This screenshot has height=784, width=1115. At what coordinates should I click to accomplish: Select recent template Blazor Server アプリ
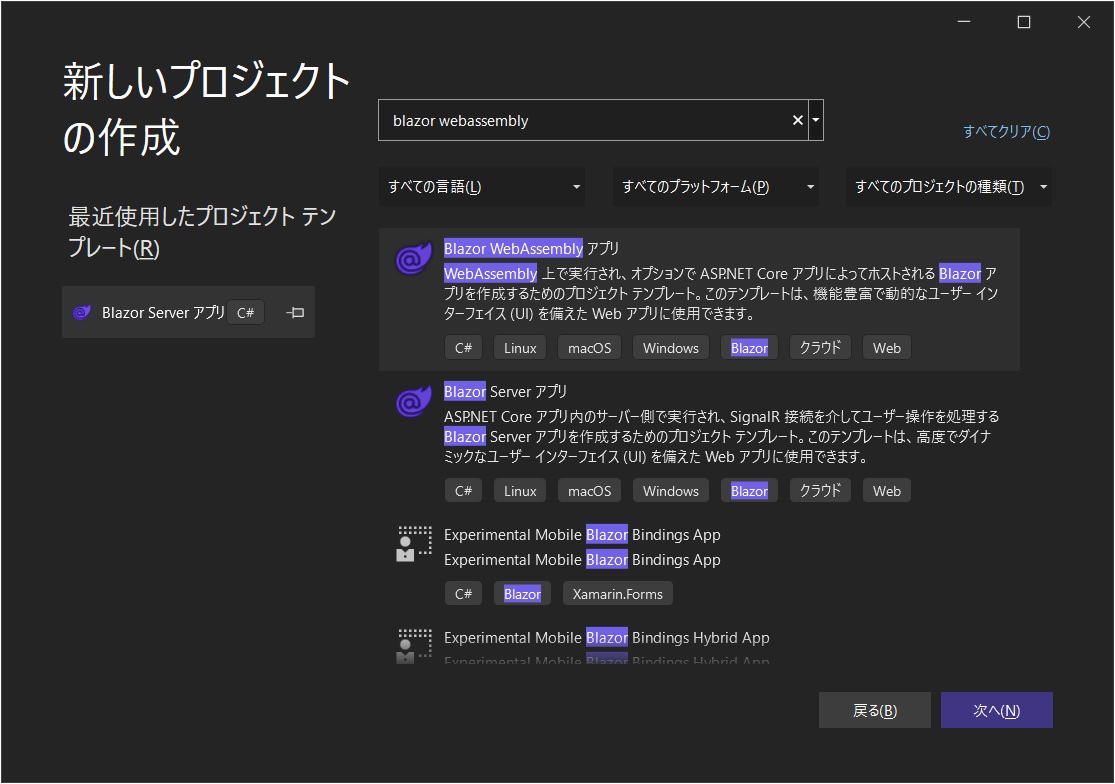point(188,312)
